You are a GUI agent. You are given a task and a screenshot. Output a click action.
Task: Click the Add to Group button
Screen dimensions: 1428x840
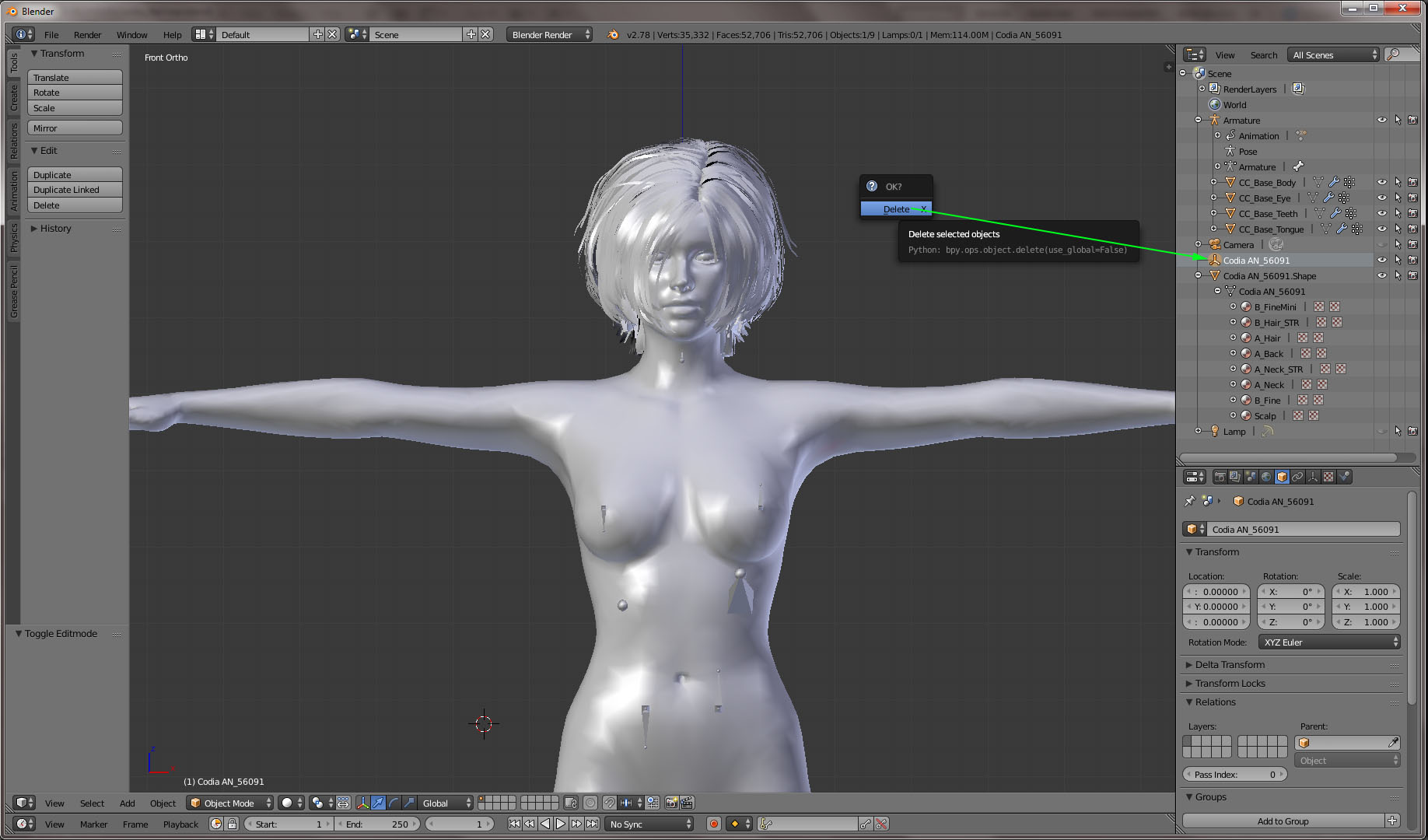[1283, 821]
